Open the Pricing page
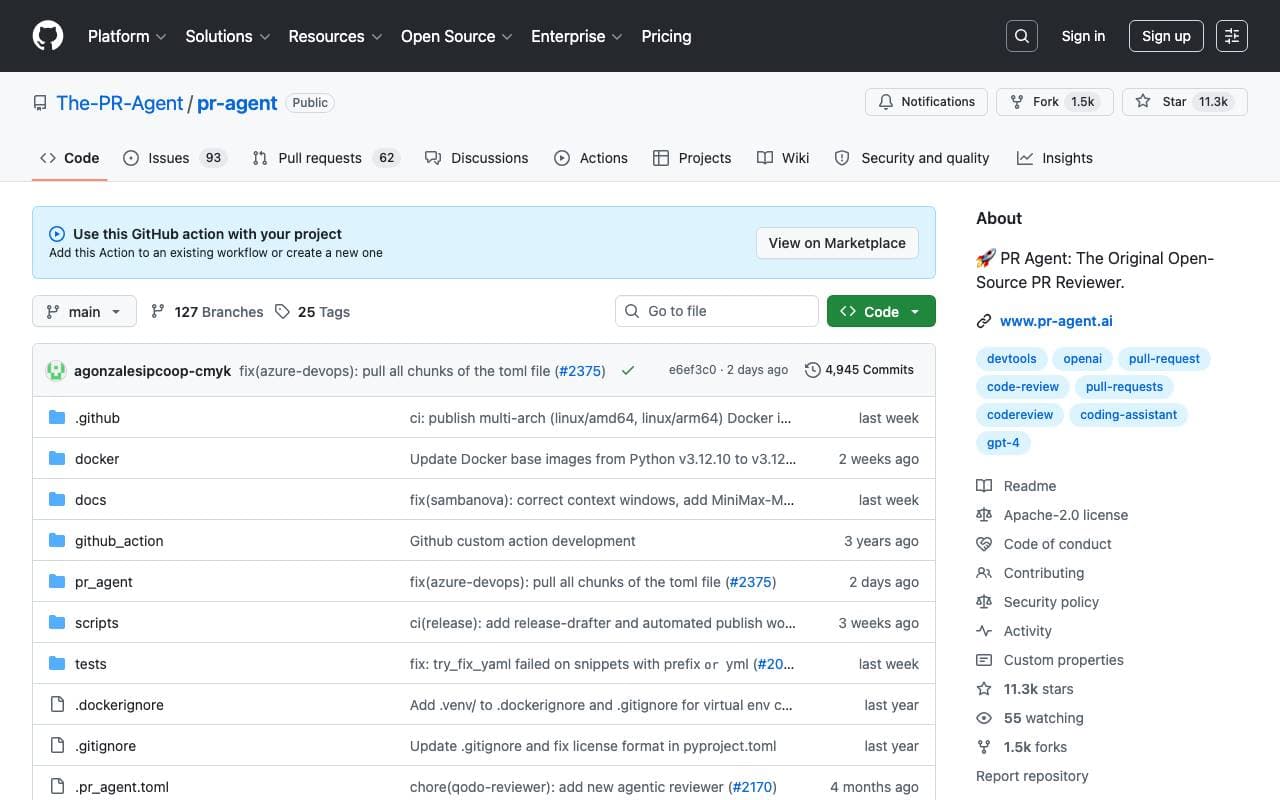1280x800 pixels. click(666, 36)
